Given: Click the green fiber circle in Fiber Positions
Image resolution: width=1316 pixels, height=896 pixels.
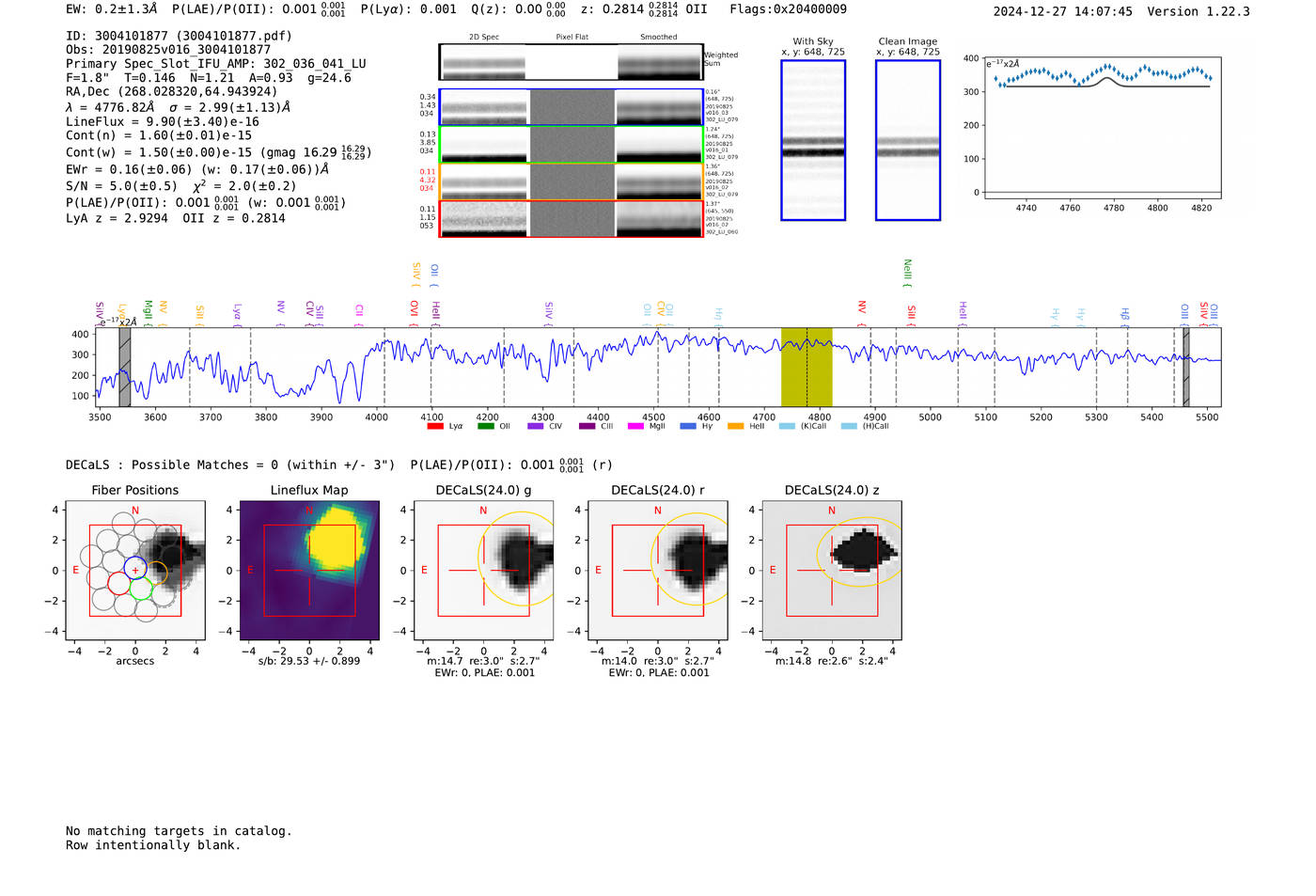Looking at the screenshot, I should point(141,589).
